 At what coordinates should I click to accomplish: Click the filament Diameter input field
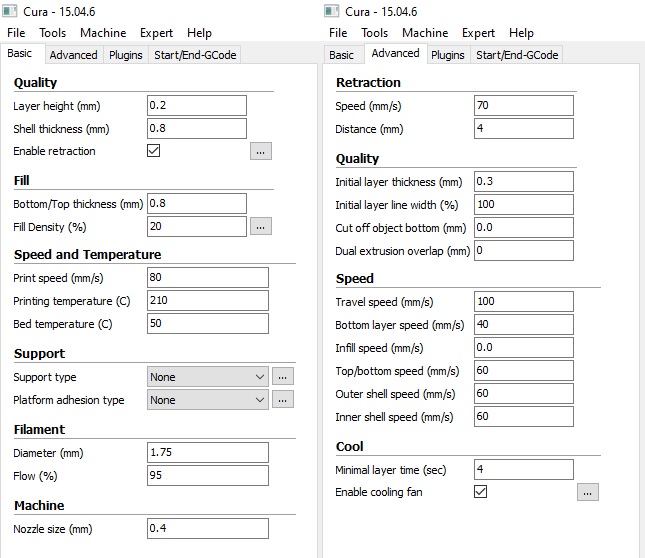[x=208, y=453]
